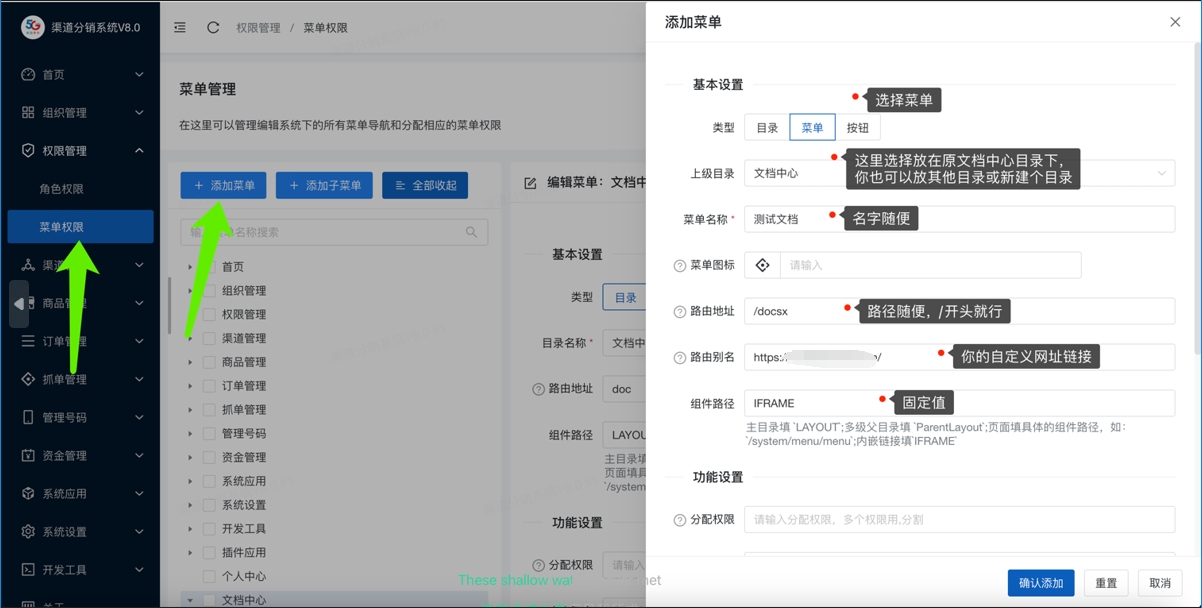1202x608 pixels.
Task: Open 角色权限 in the sidebar
Action: 62,189
